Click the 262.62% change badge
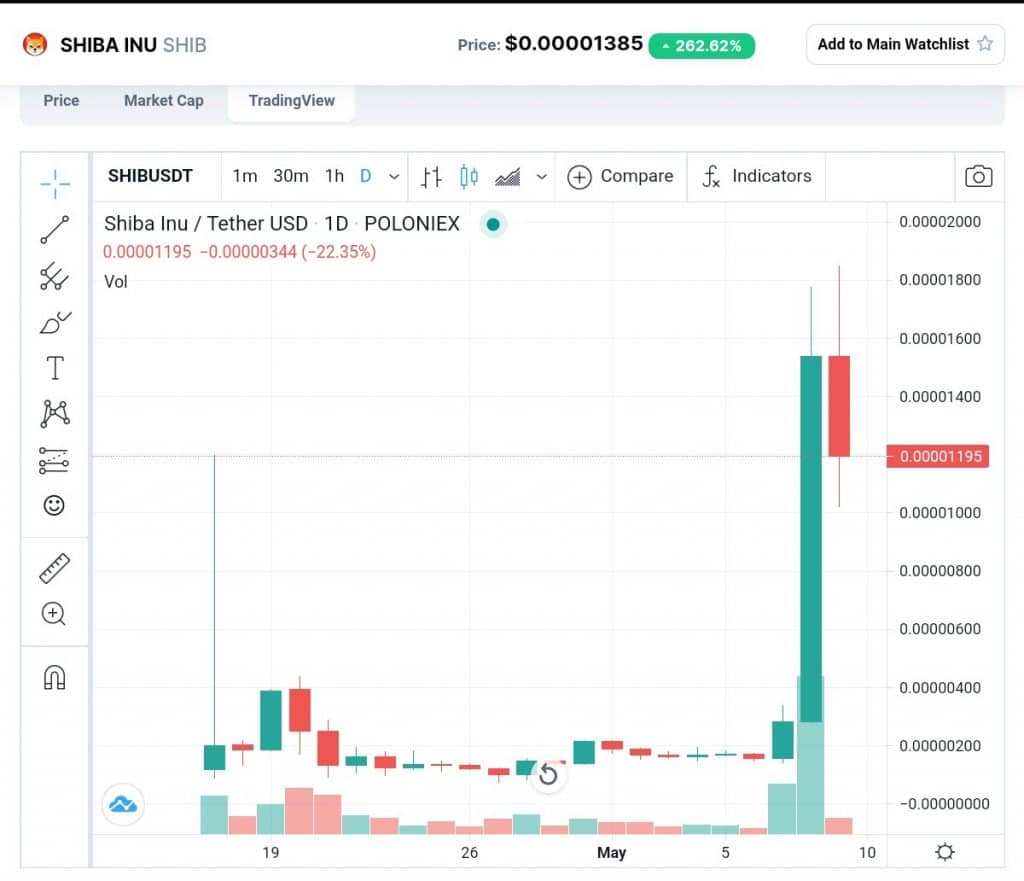The height and width of the screenshot is (881, 1024). pos(701,46)
